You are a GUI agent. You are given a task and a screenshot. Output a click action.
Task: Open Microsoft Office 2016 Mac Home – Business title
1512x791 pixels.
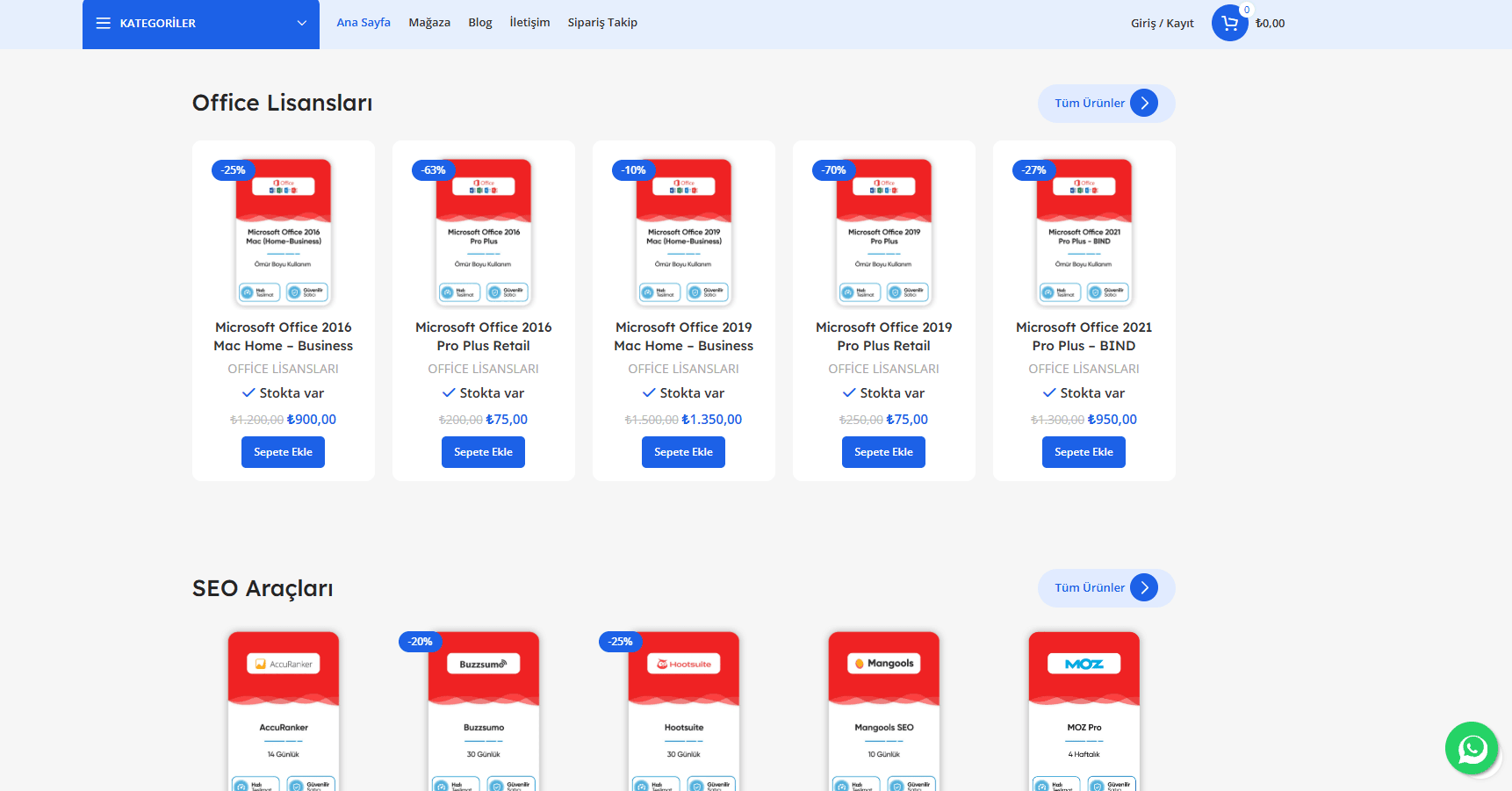[x=284, y=336]
